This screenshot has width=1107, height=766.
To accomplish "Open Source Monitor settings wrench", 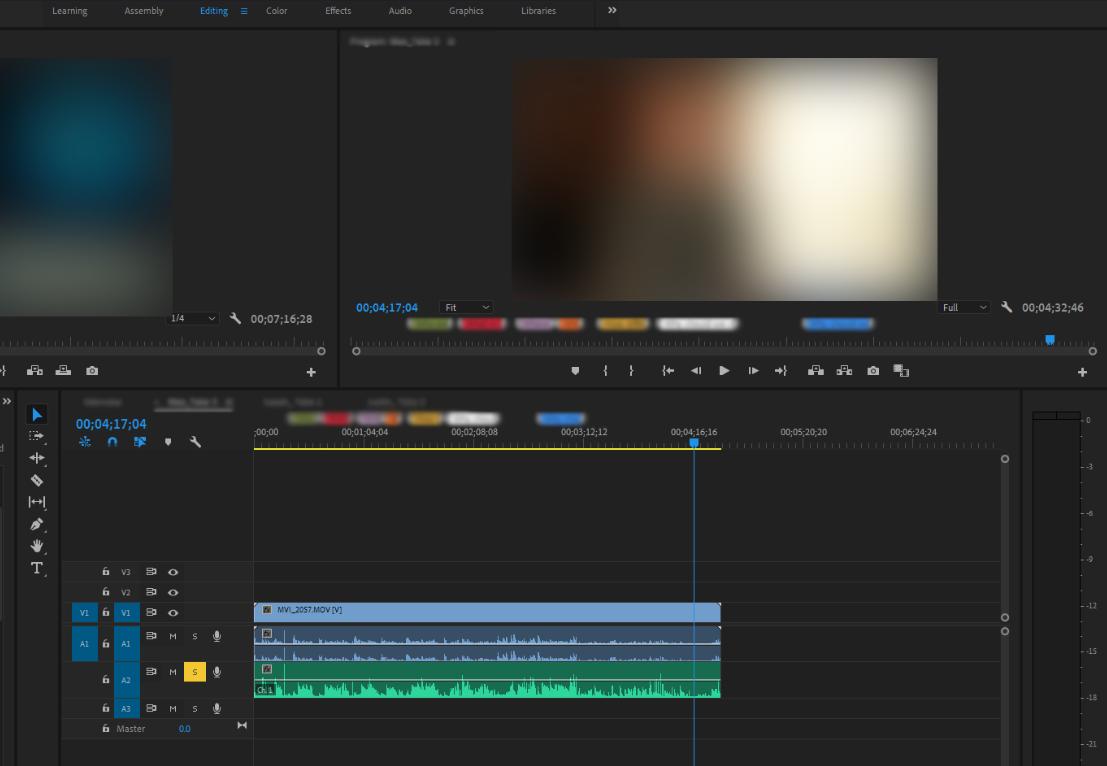I will pos(235,318).
